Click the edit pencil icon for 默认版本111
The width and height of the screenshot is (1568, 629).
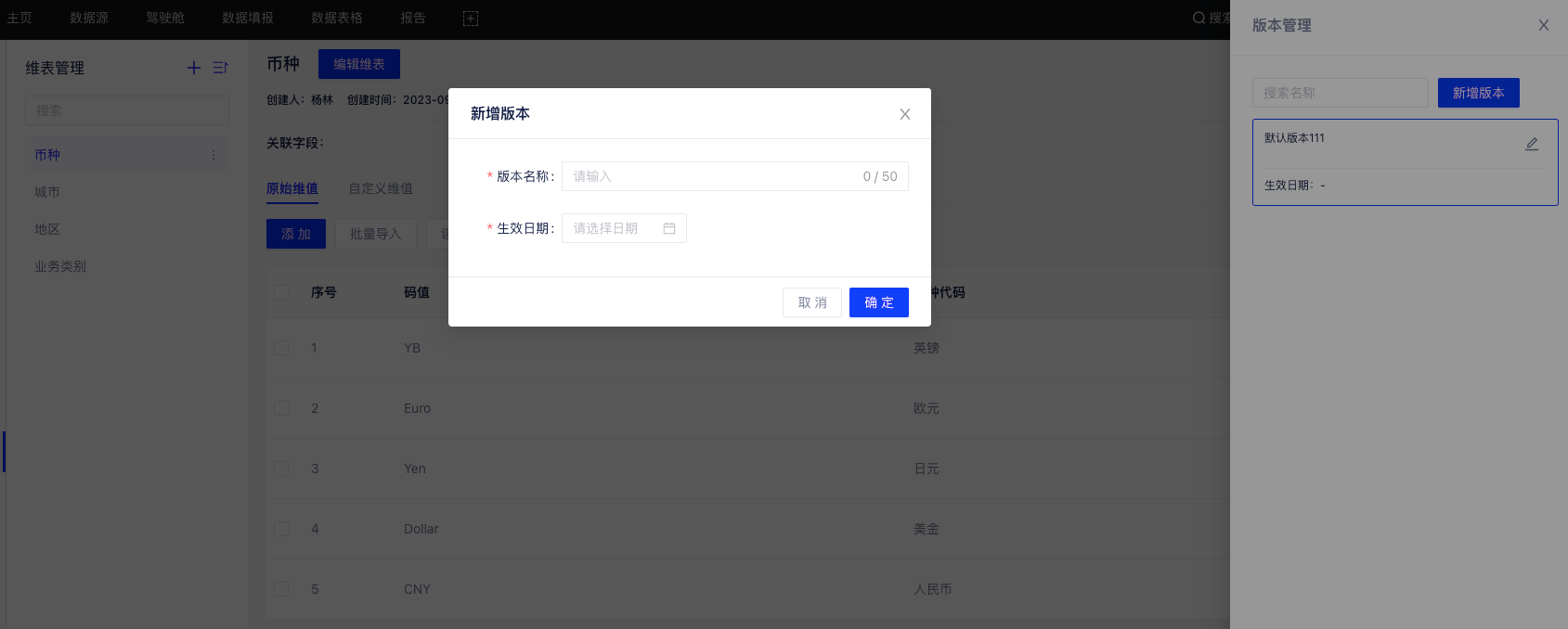[x=1532, y=144]
